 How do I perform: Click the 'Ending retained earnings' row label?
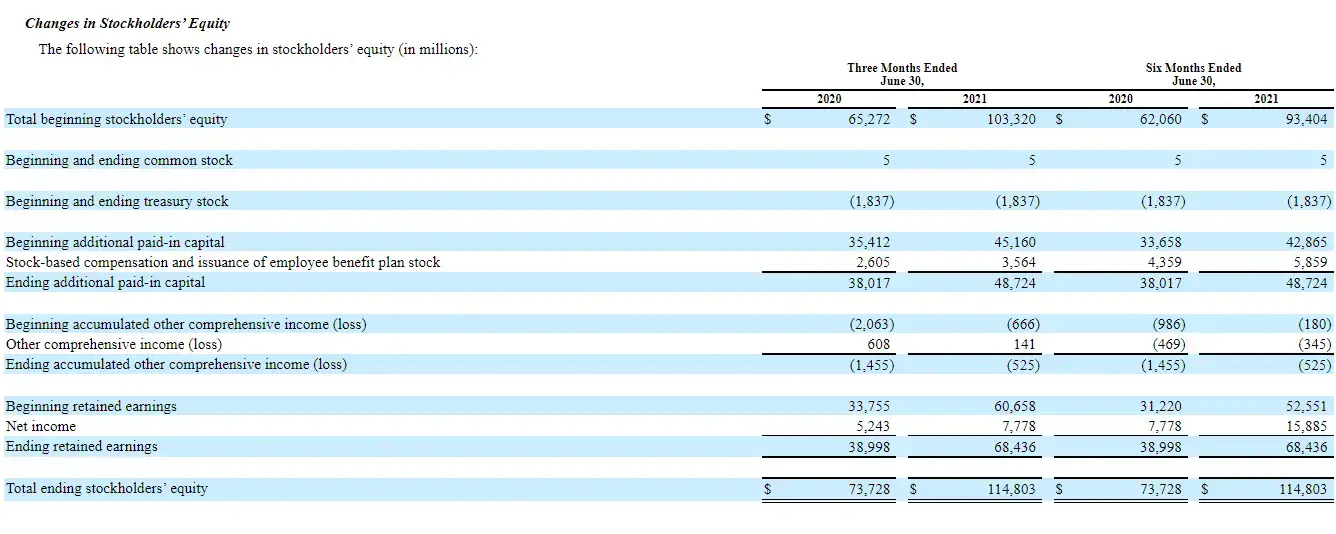81,446
